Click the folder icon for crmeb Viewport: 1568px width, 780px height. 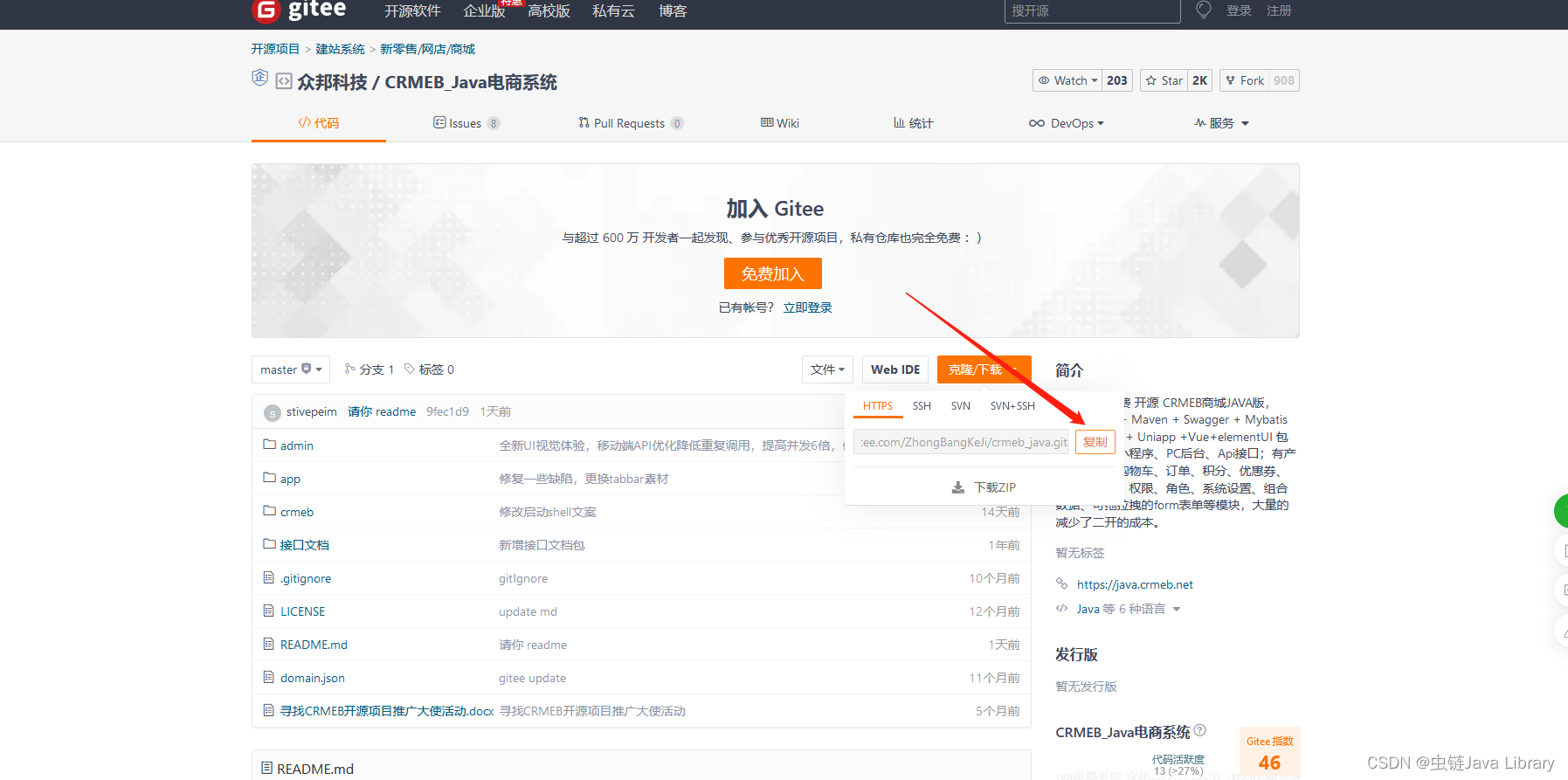tap(269, 511)
